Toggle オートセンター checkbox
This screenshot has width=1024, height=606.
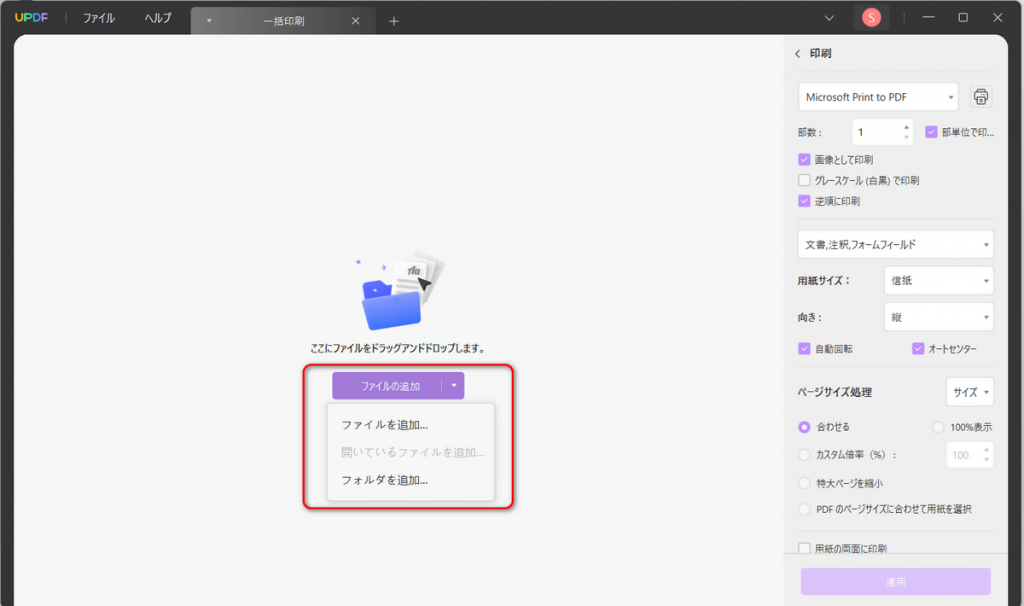(918, 349)
